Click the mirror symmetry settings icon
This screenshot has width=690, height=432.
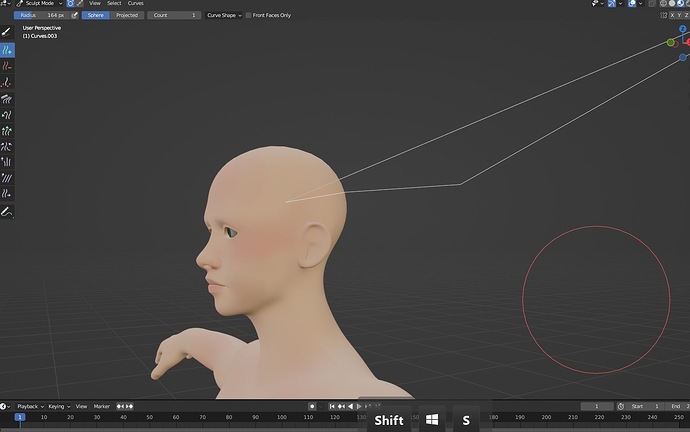click(664, 15)
